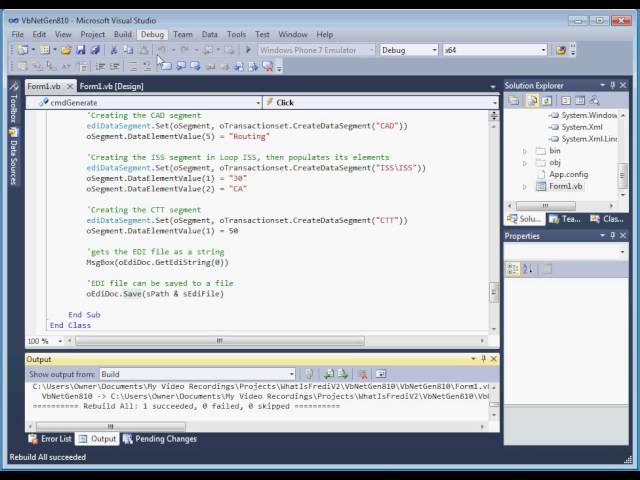Click the Decrease Line Indent icon
The height and width of the screenshot is (480, 640).
[100, 66]
